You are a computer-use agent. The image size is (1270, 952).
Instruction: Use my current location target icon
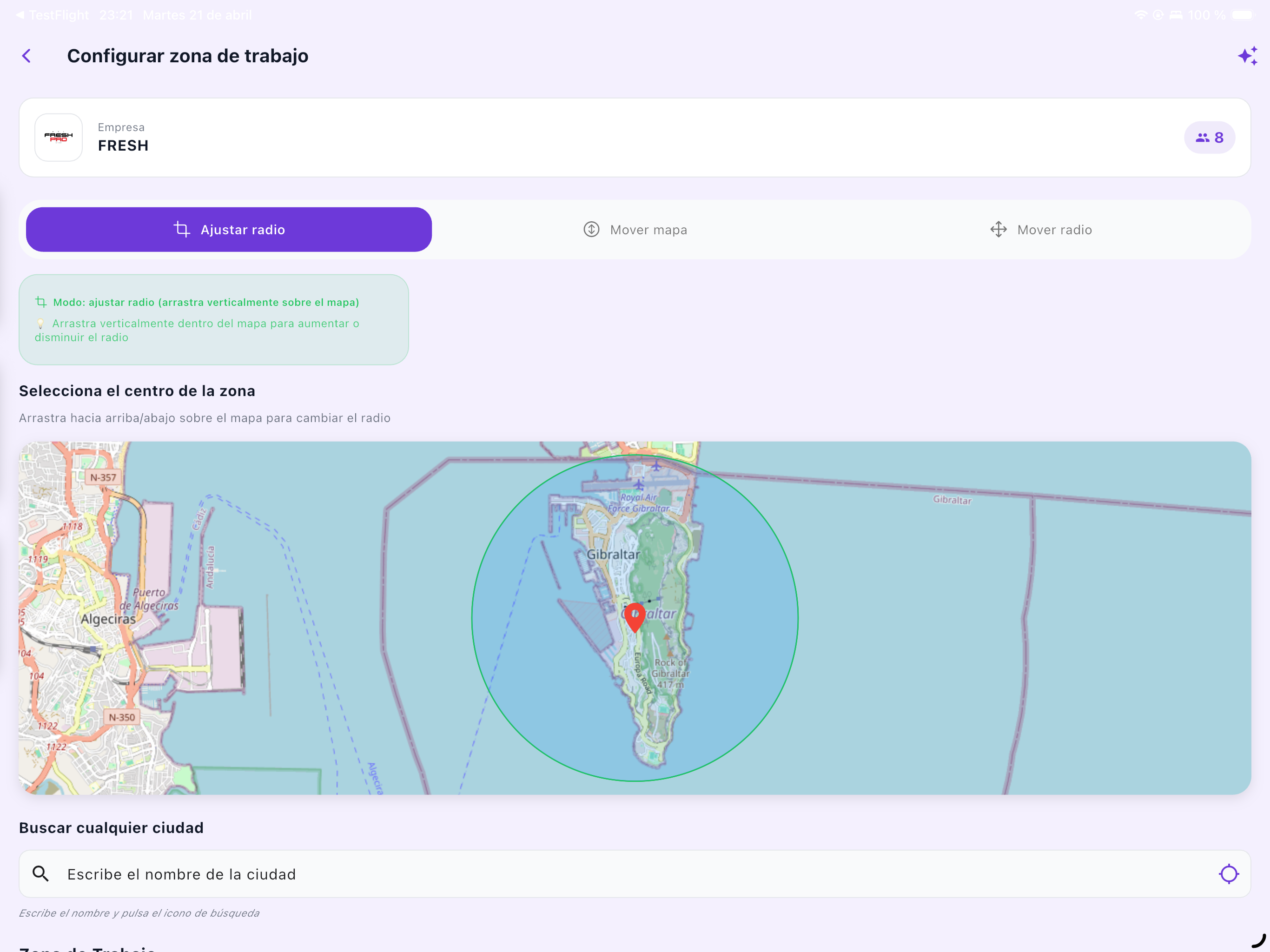(x=1229, y=874)
